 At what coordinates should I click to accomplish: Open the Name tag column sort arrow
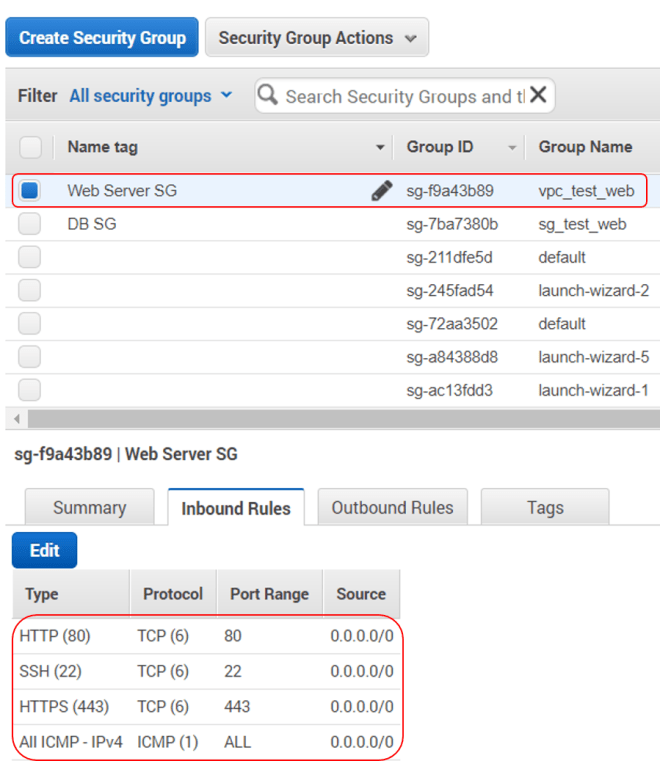point(380,148)
